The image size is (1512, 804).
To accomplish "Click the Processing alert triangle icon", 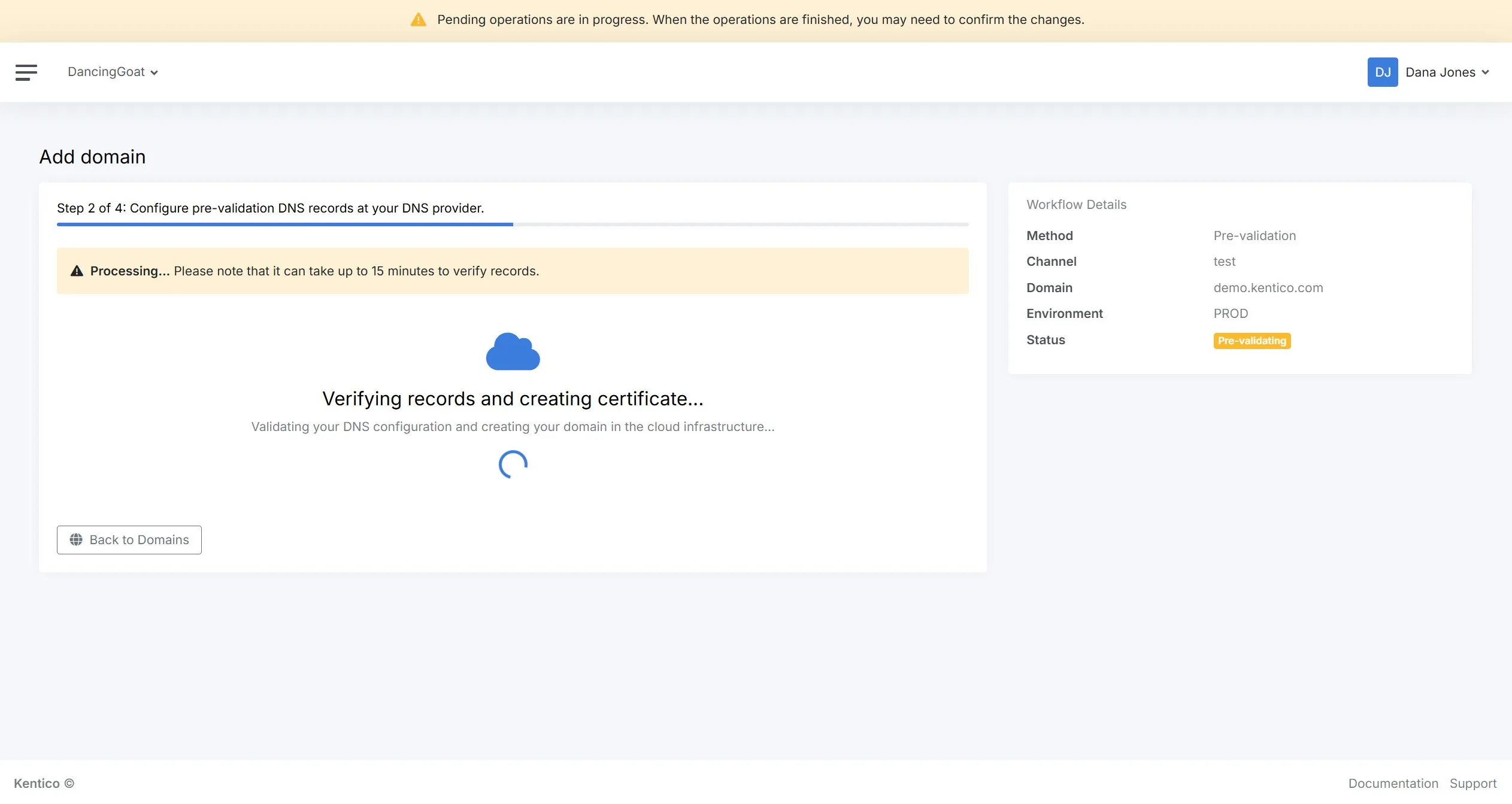I will (77, 271).
